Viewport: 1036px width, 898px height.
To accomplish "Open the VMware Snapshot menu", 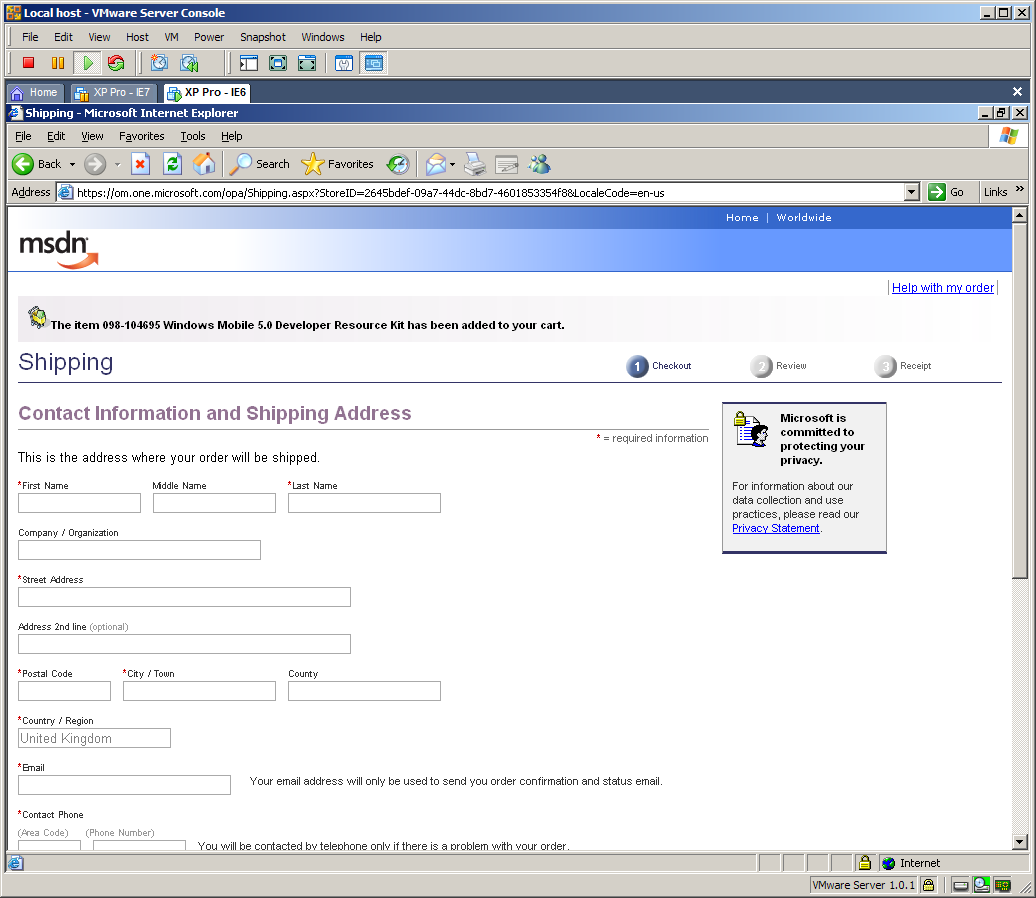I will point(262,37).
